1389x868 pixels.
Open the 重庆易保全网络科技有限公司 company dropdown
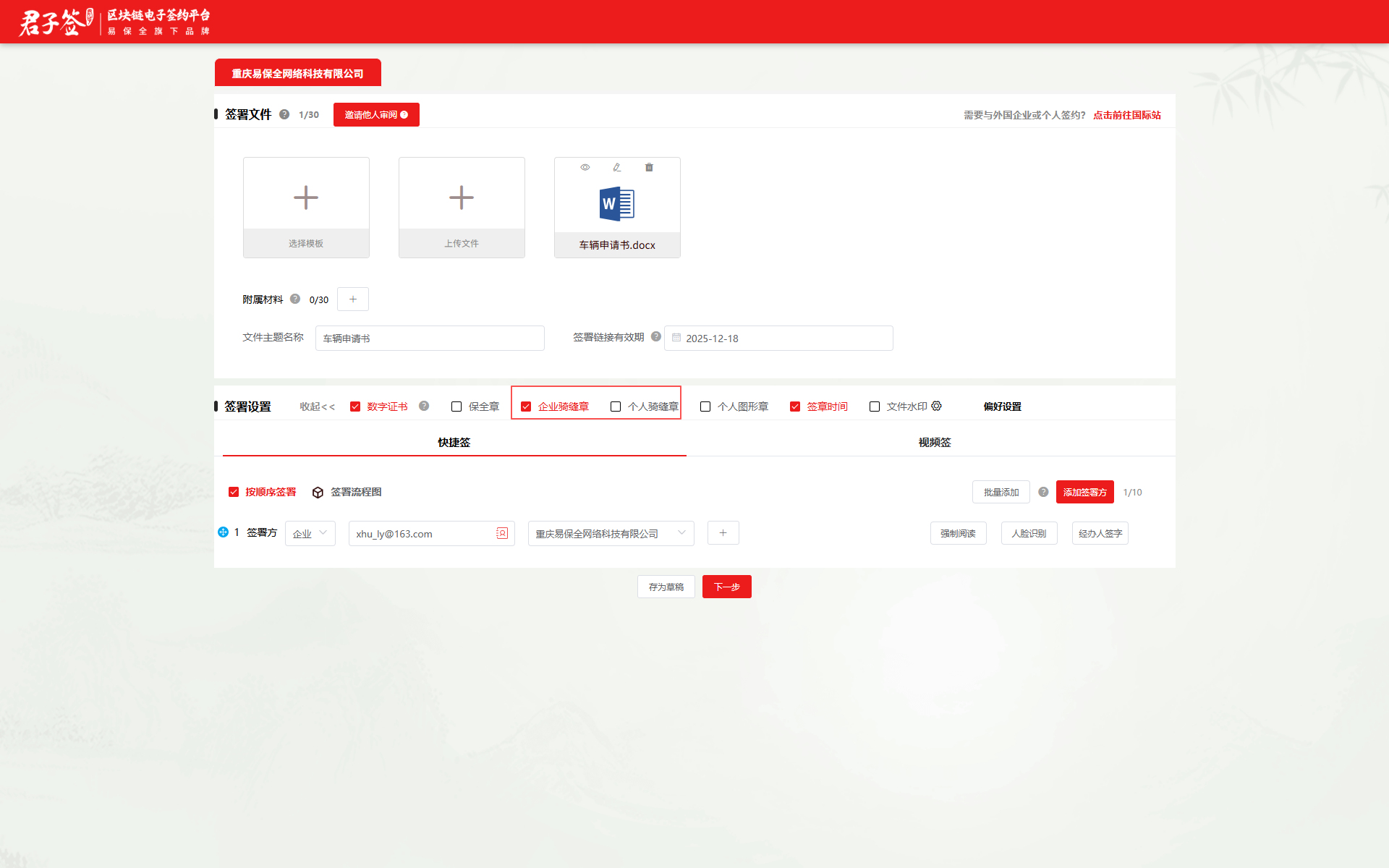611,533
